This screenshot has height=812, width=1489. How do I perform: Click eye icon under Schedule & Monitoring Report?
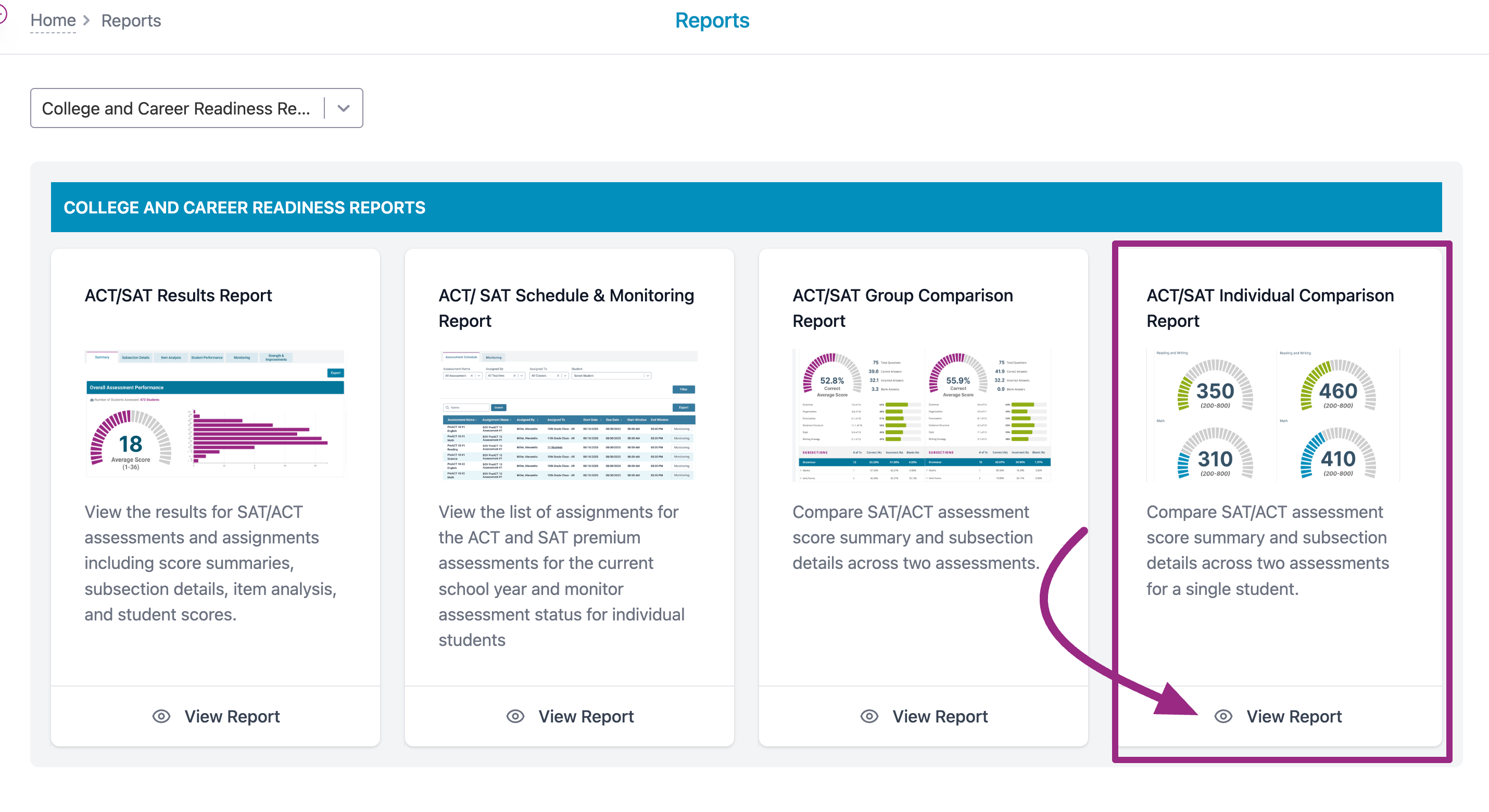tap(515, 716)
